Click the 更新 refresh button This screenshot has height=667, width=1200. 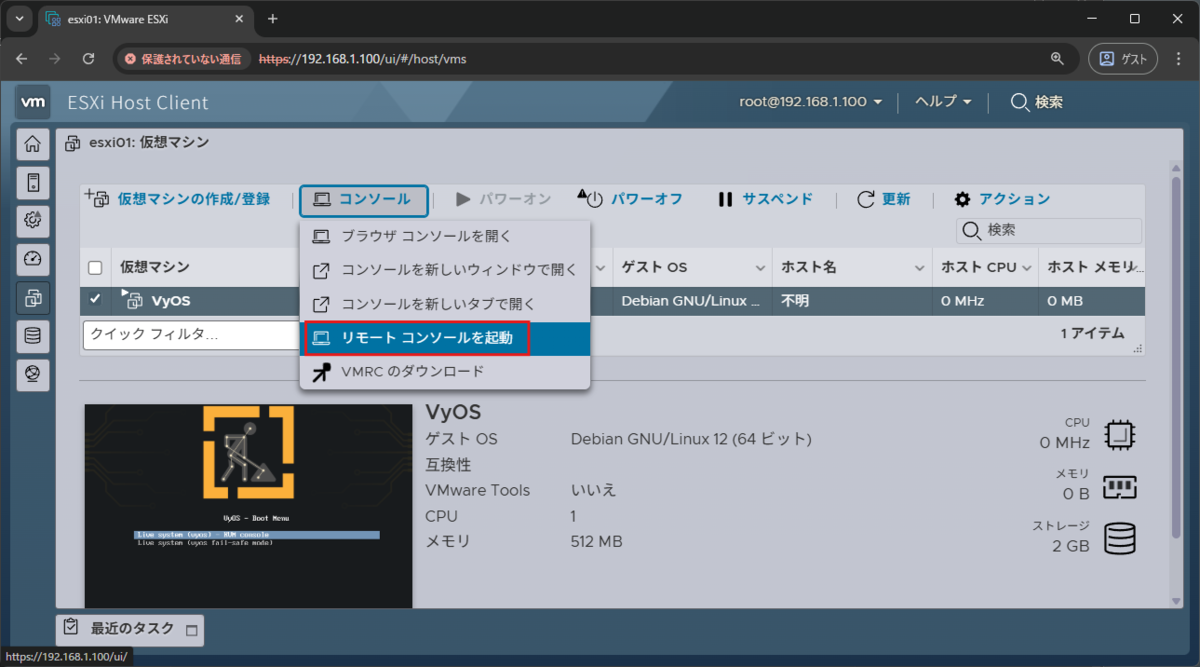pyautogui.click(x=884, y=199)
